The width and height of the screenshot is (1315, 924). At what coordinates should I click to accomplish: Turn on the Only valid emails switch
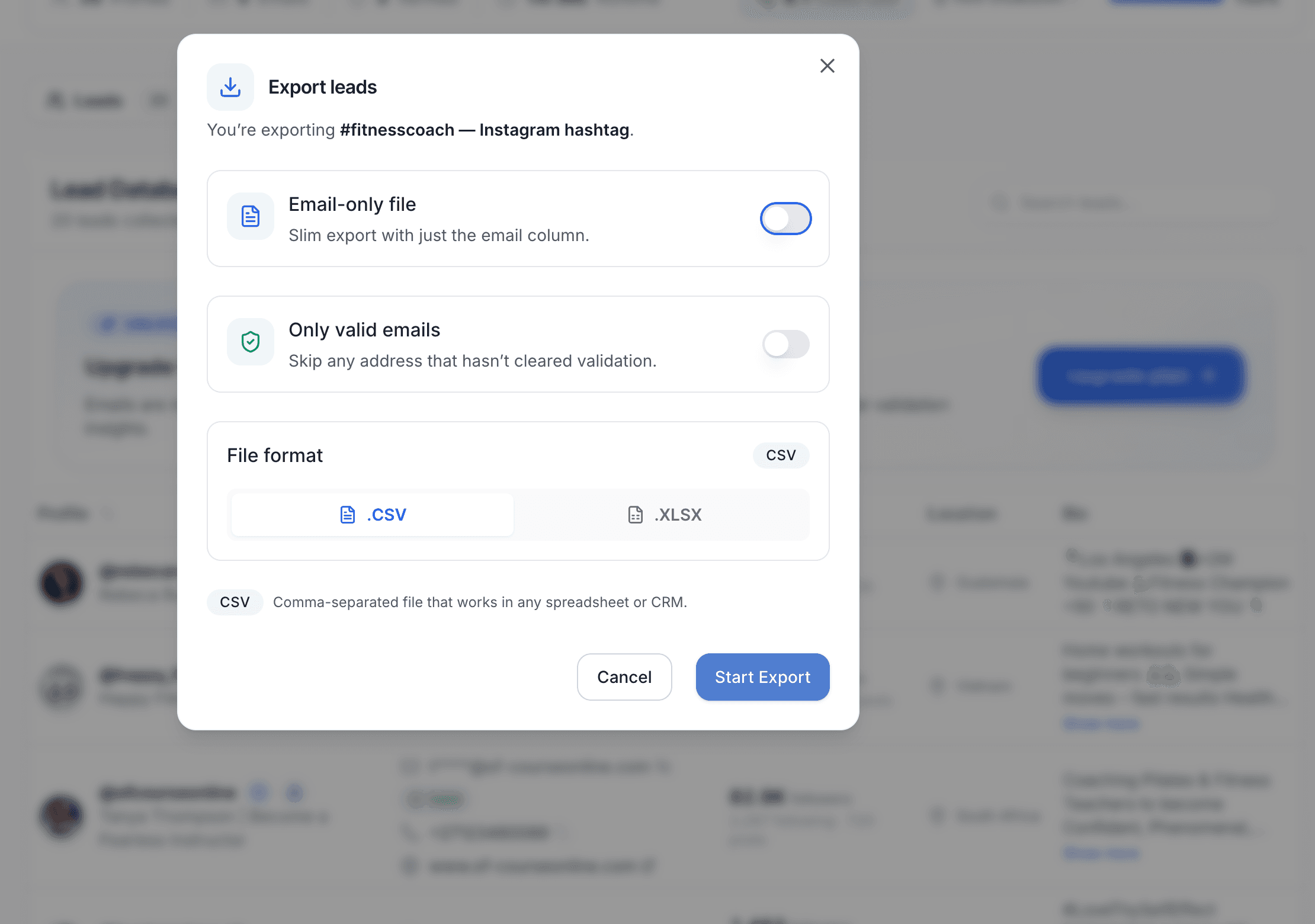[785, 344]
